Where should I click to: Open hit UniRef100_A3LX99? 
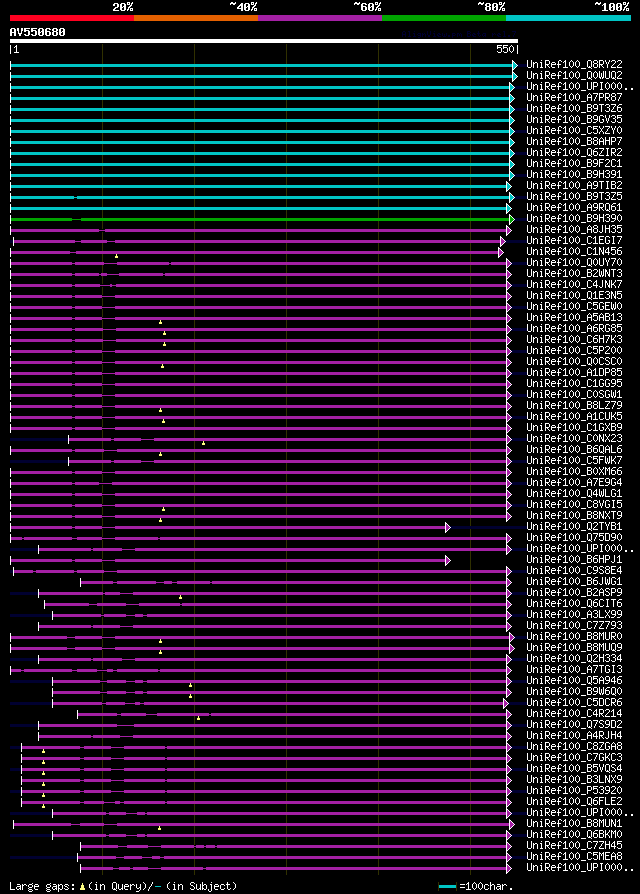(x=574, y=615)
